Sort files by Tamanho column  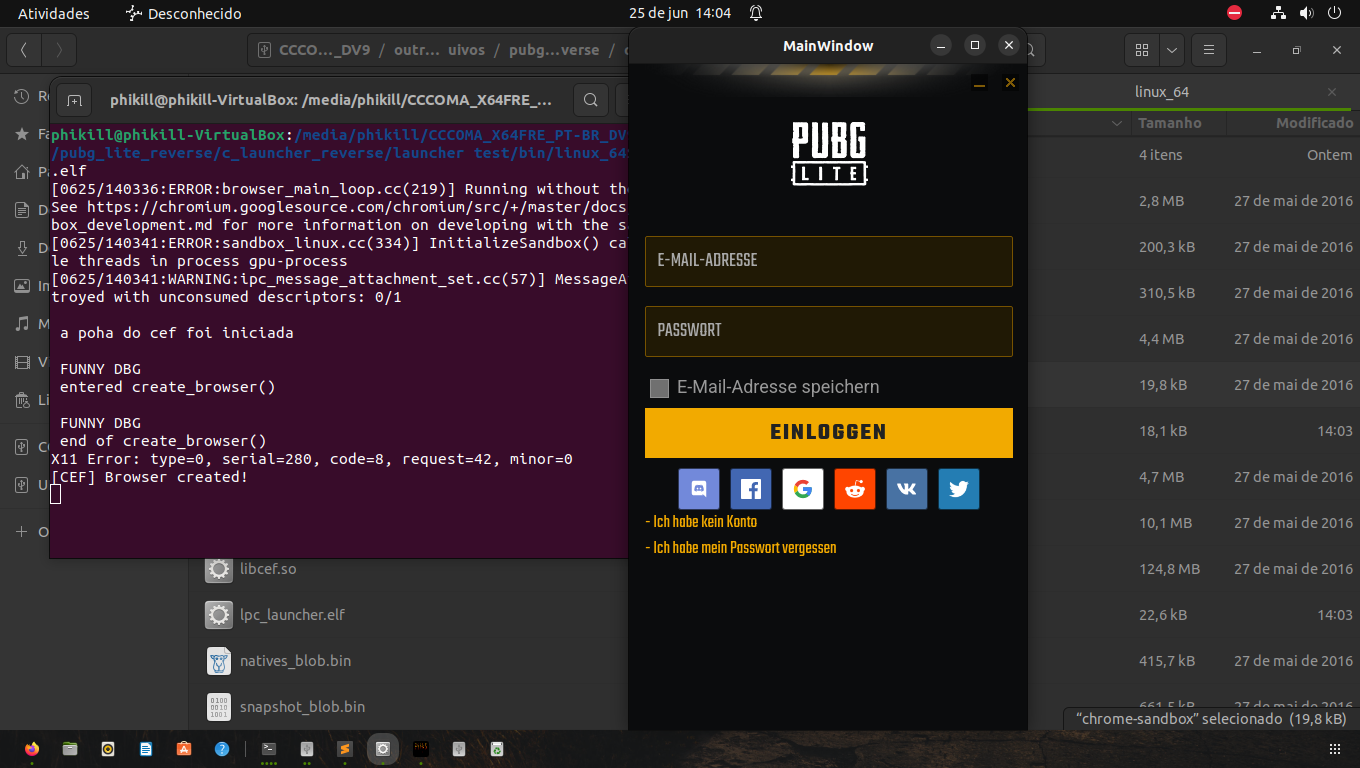[1169, 123]
